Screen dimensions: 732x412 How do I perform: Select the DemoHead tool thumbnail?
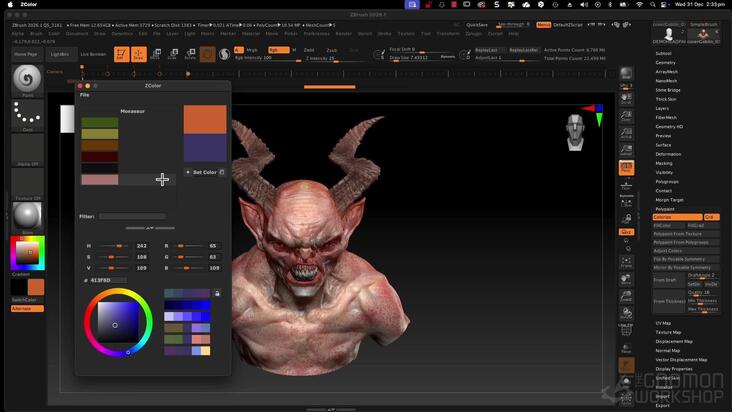(669, 36)
